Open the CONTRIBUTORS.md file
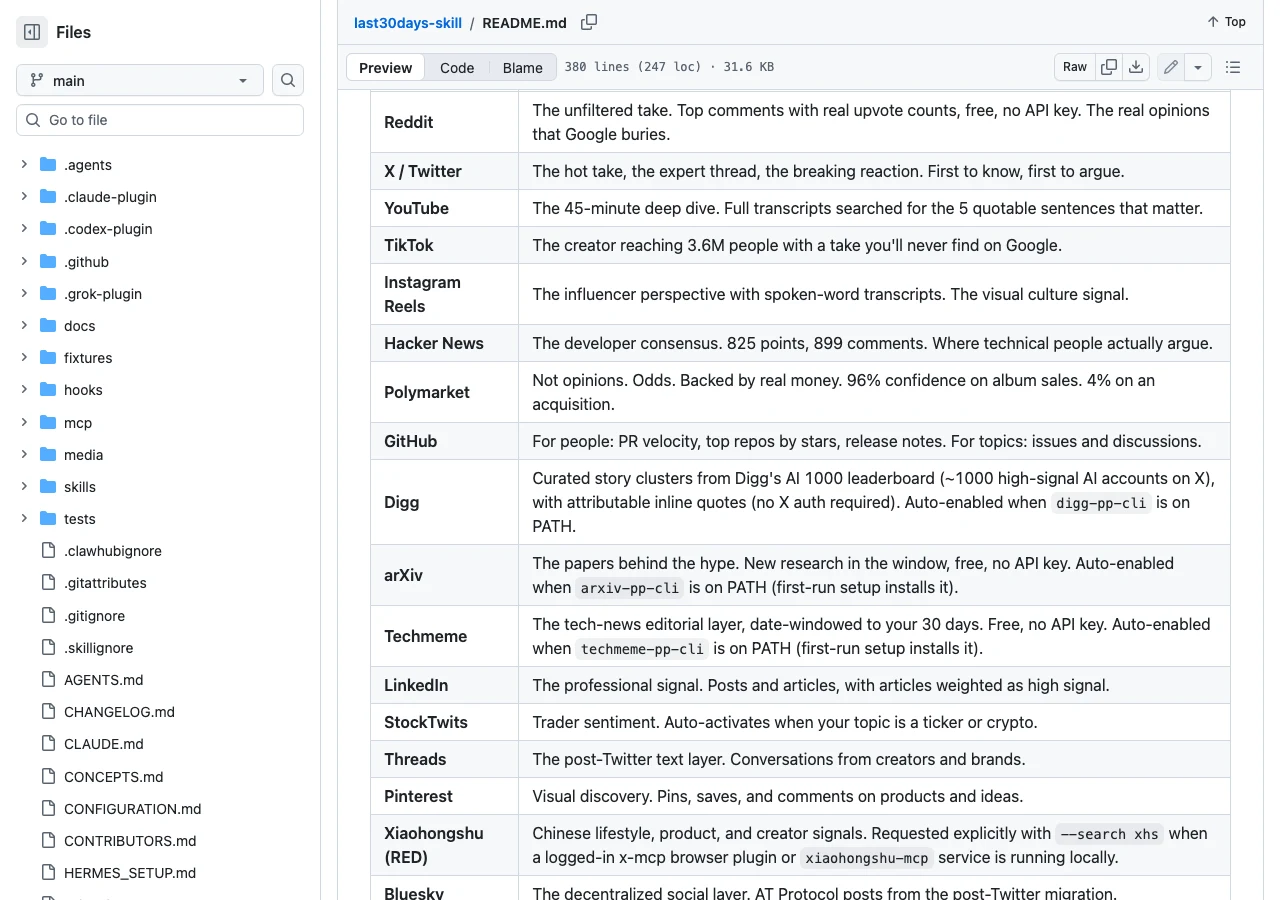1280x900 pixels. pos(130,840)
